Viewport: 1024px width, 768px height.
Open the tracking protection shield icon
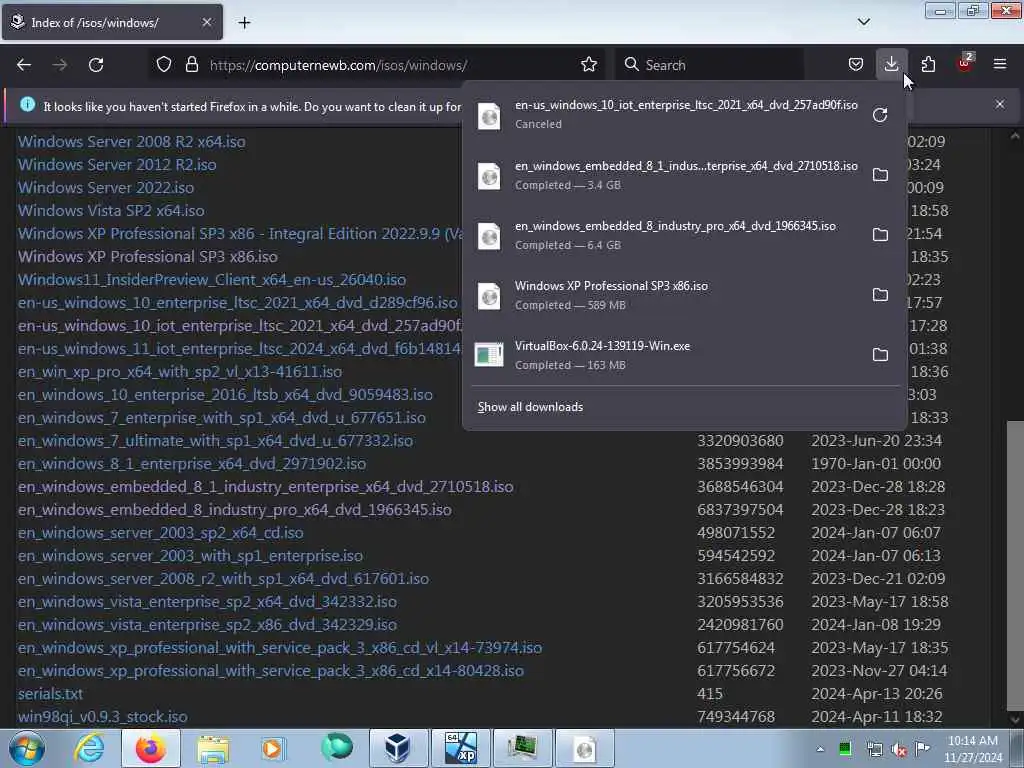point(164,65)
